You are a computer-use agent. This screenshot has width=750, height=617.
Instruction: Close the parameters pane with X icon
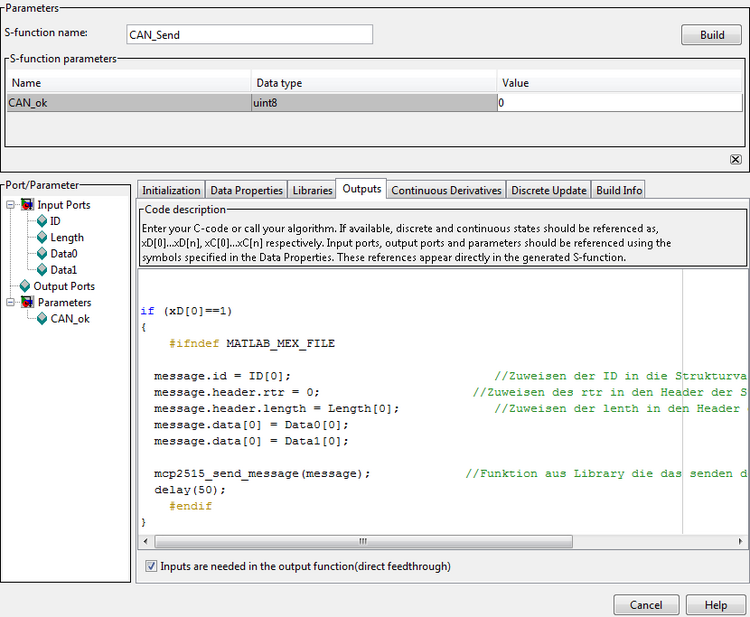tap(735, 159)
